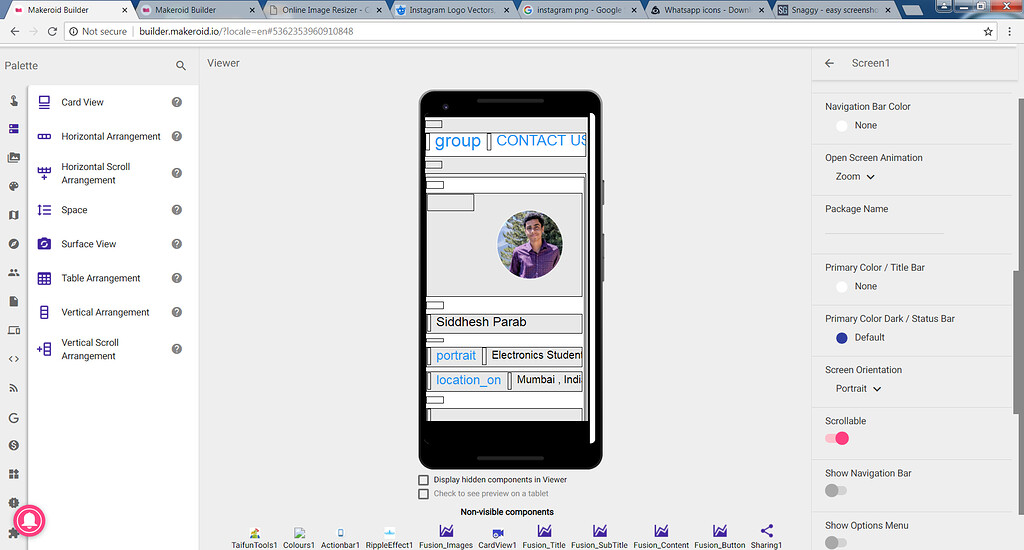
Task: Open help for Table Arrangement
Action: tap(176, 278)
